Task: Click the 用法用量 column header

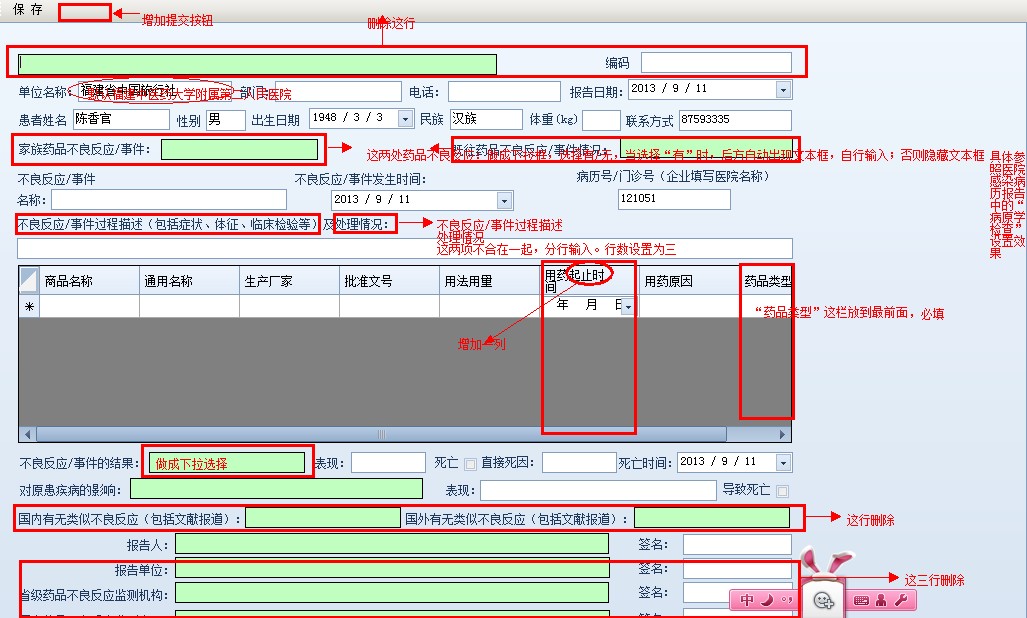Action: tap(489, 281)
